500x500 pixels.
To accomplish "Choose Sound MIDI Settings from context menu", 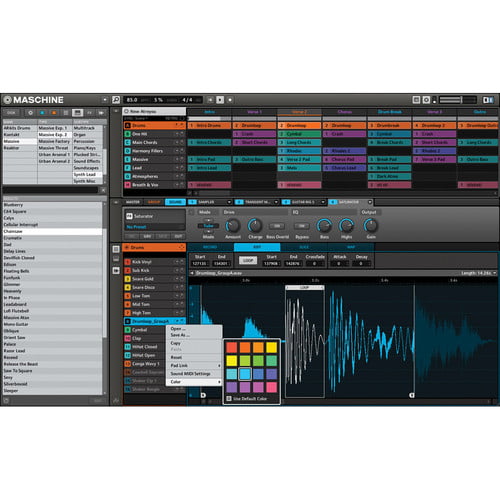I will (x=194, y=374).
